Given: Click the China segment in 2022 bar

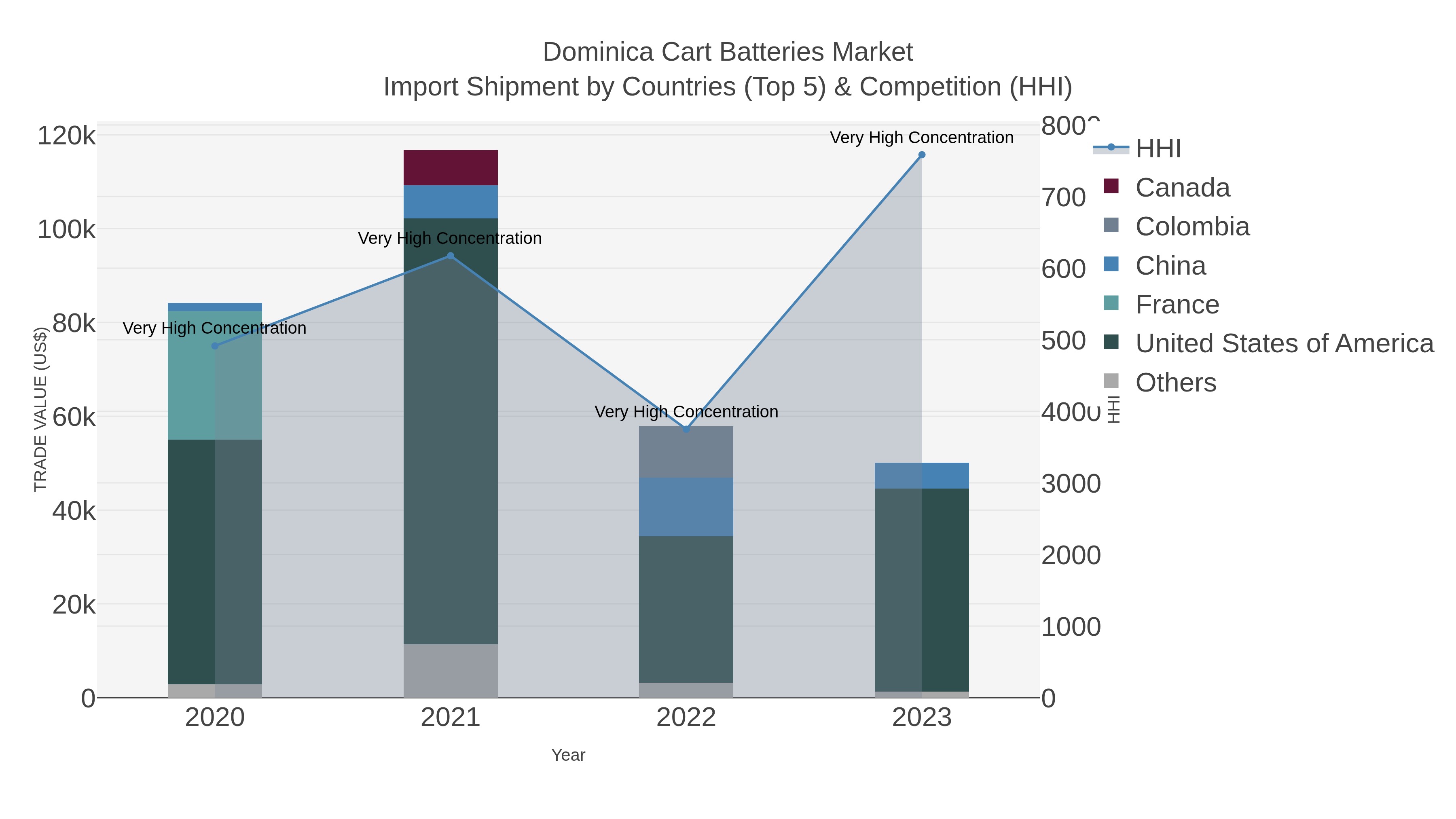Looking at the screenshot, I should [686, 507].
